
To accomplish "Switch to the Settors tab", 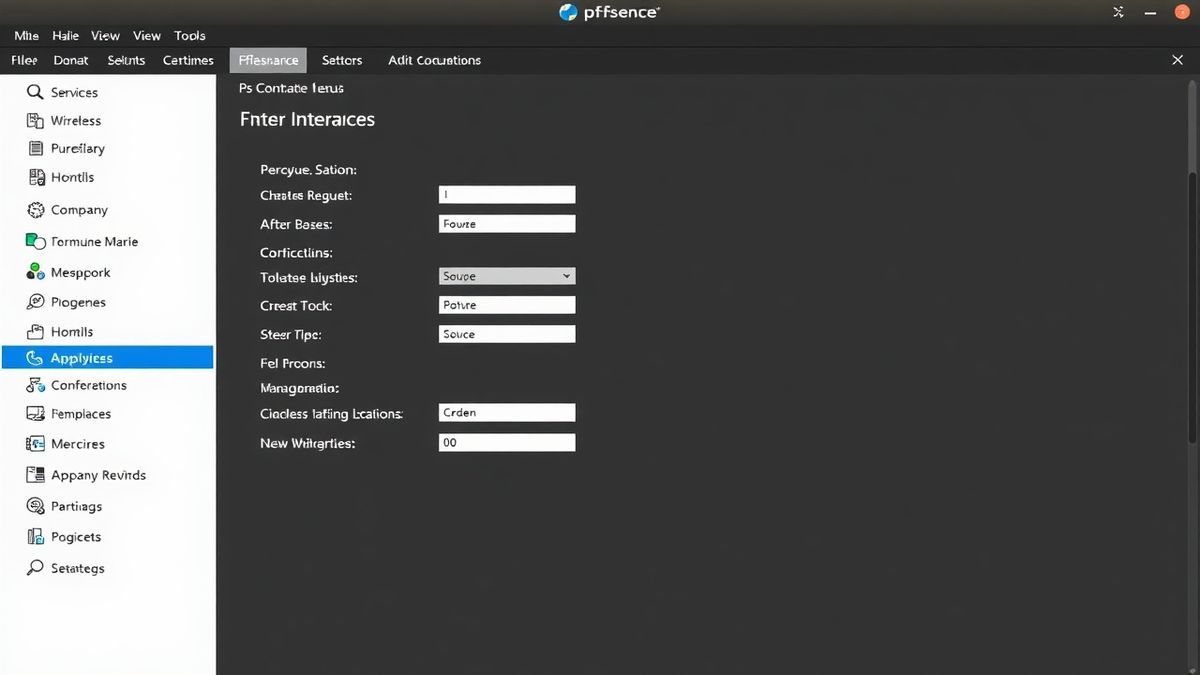I will pyautogui.click(x=342, y=60).
